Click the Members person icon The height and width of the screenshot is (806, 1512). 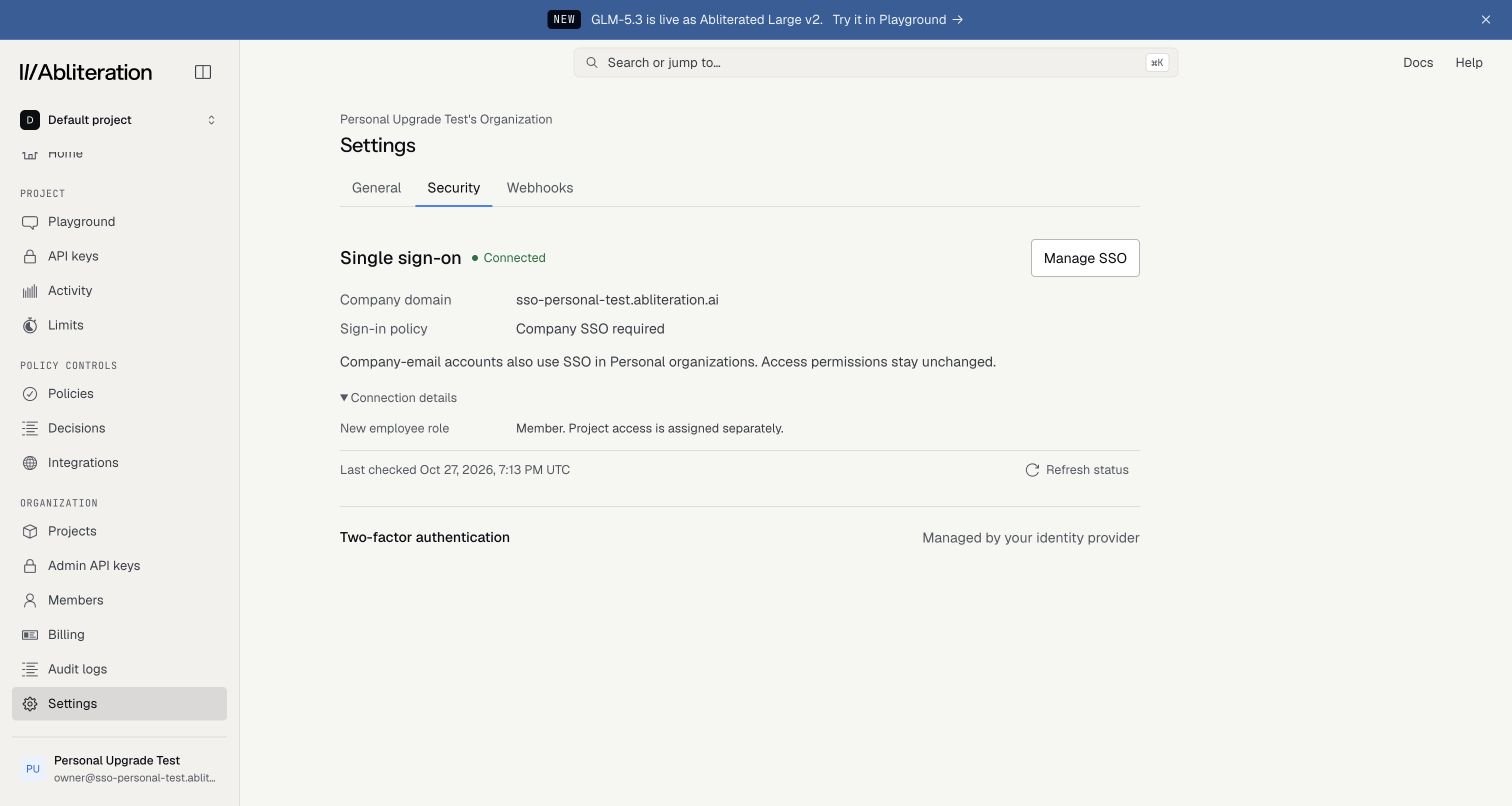[30, 600]
